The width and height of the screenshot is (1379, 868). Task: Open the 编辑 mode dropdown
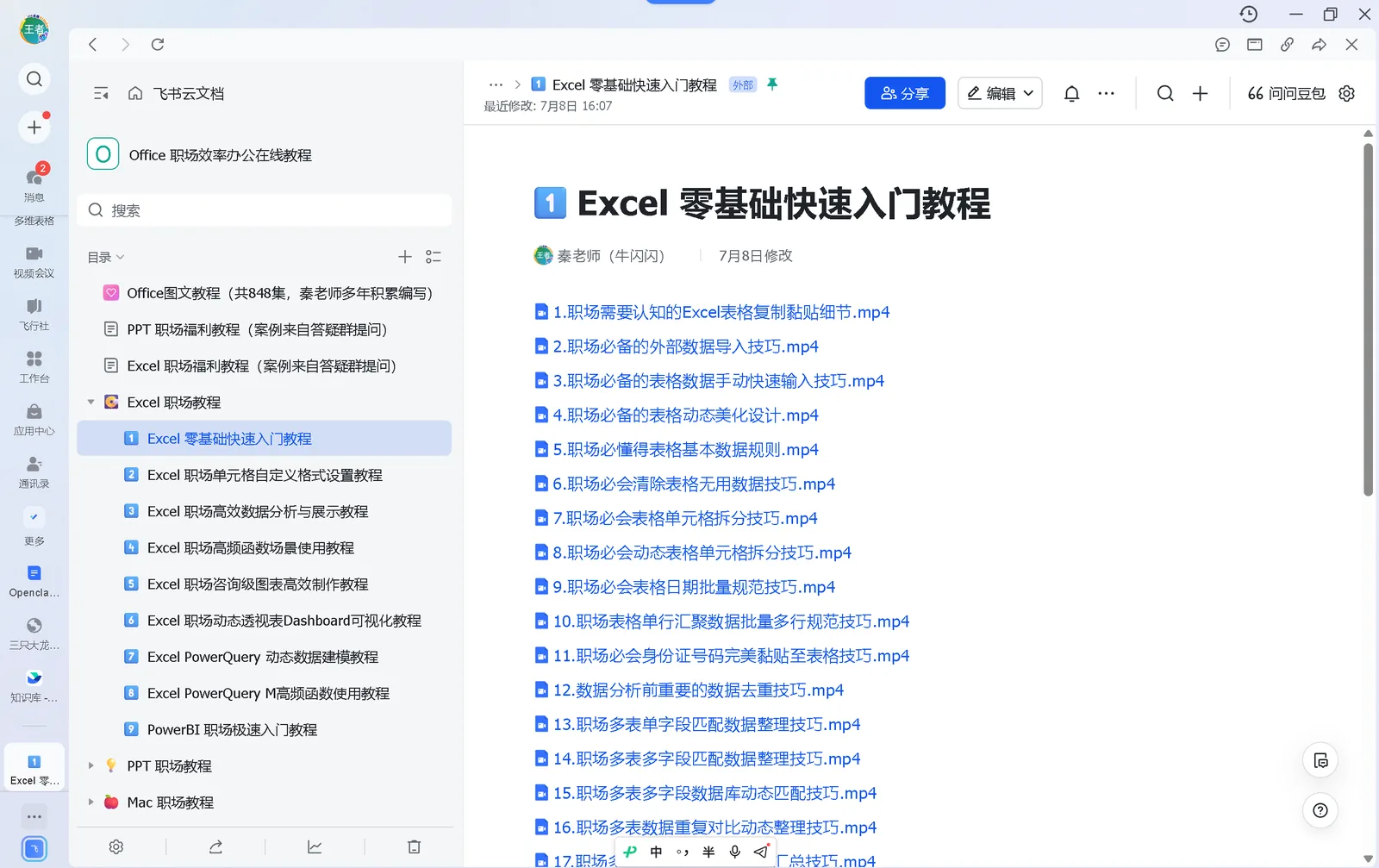(x=1000, y=93)
